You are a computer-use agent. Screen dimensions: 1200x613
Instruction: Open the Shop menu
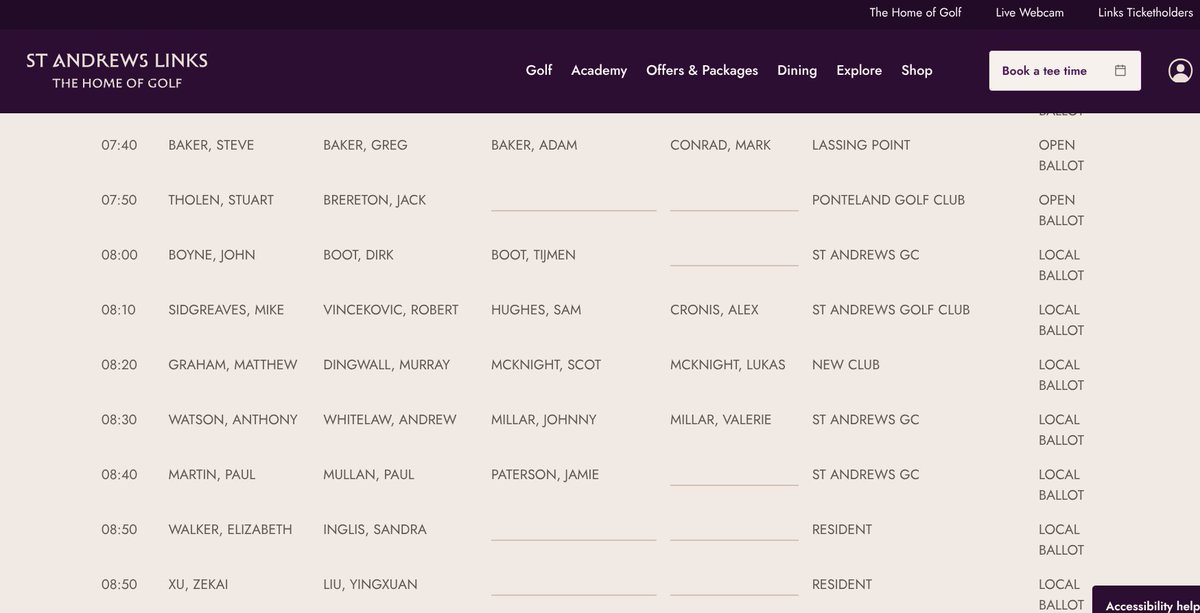tap(917, 71)
